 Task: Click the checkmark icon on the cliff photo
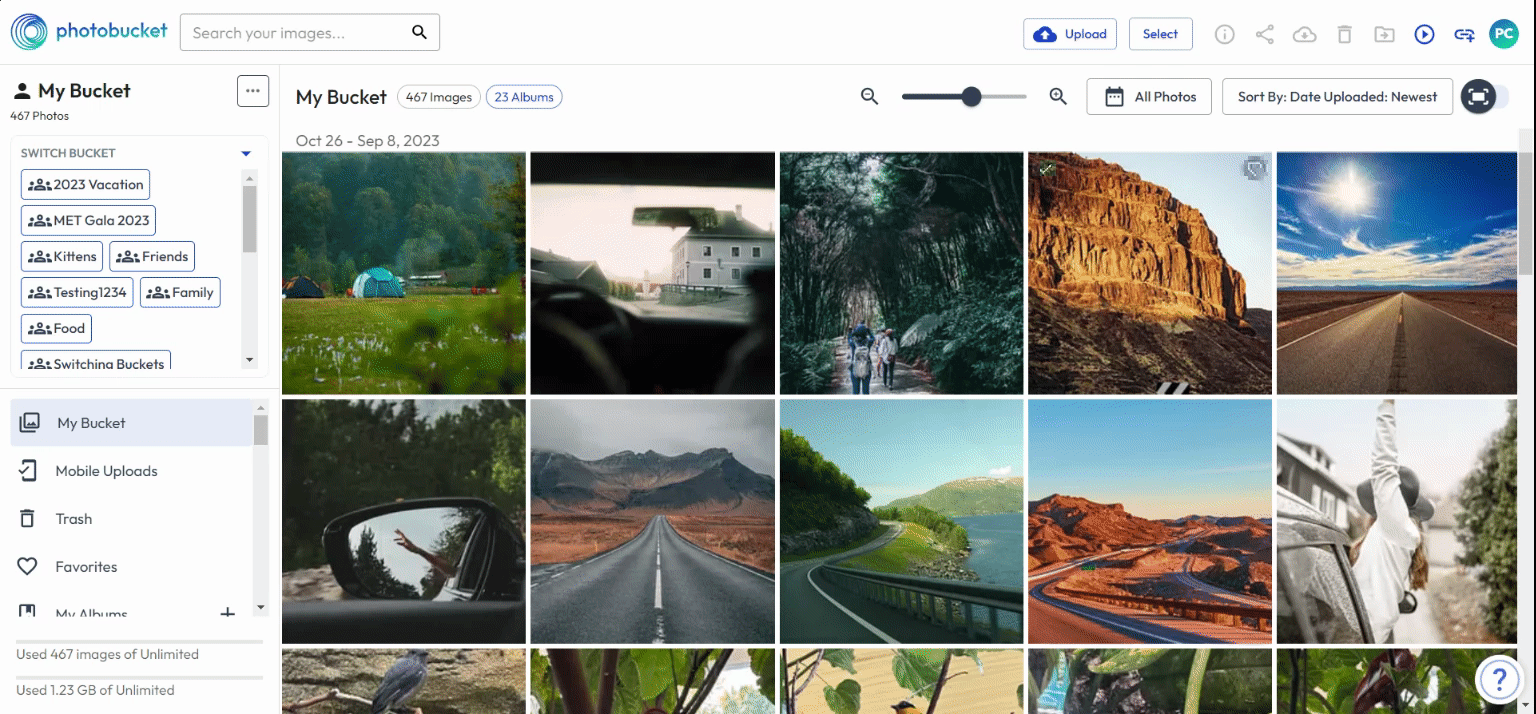(1046, 170)
